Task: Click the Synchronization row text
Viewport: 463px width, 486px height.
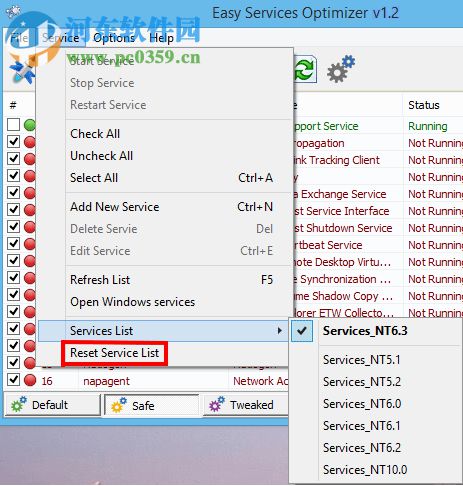Action: click(343, 279)
